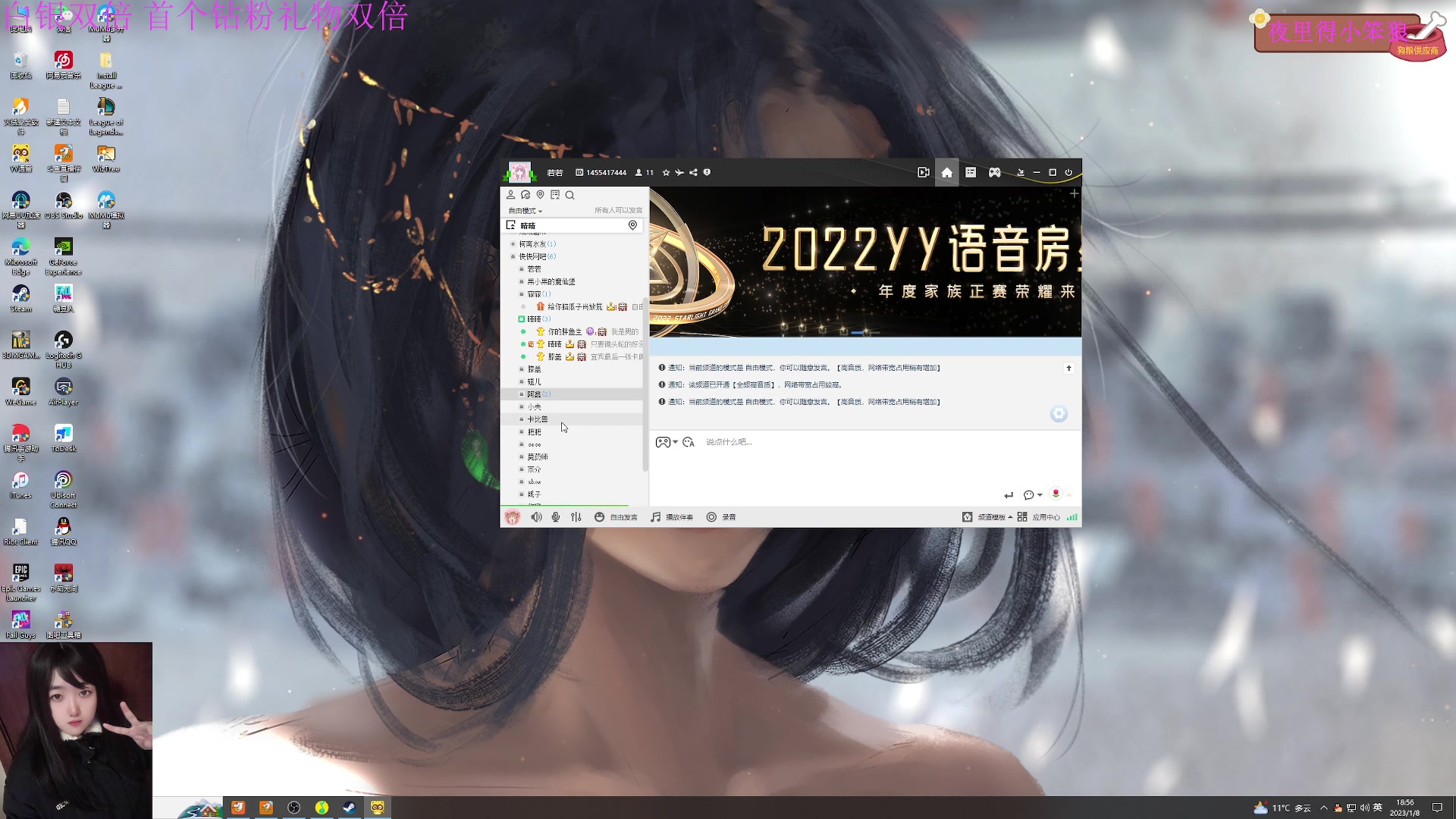Image resolution: width=1456 pixels, height=819 pixels.
Task: Expand the 柯南水友 channel group
Action: (x=513, y=244)
